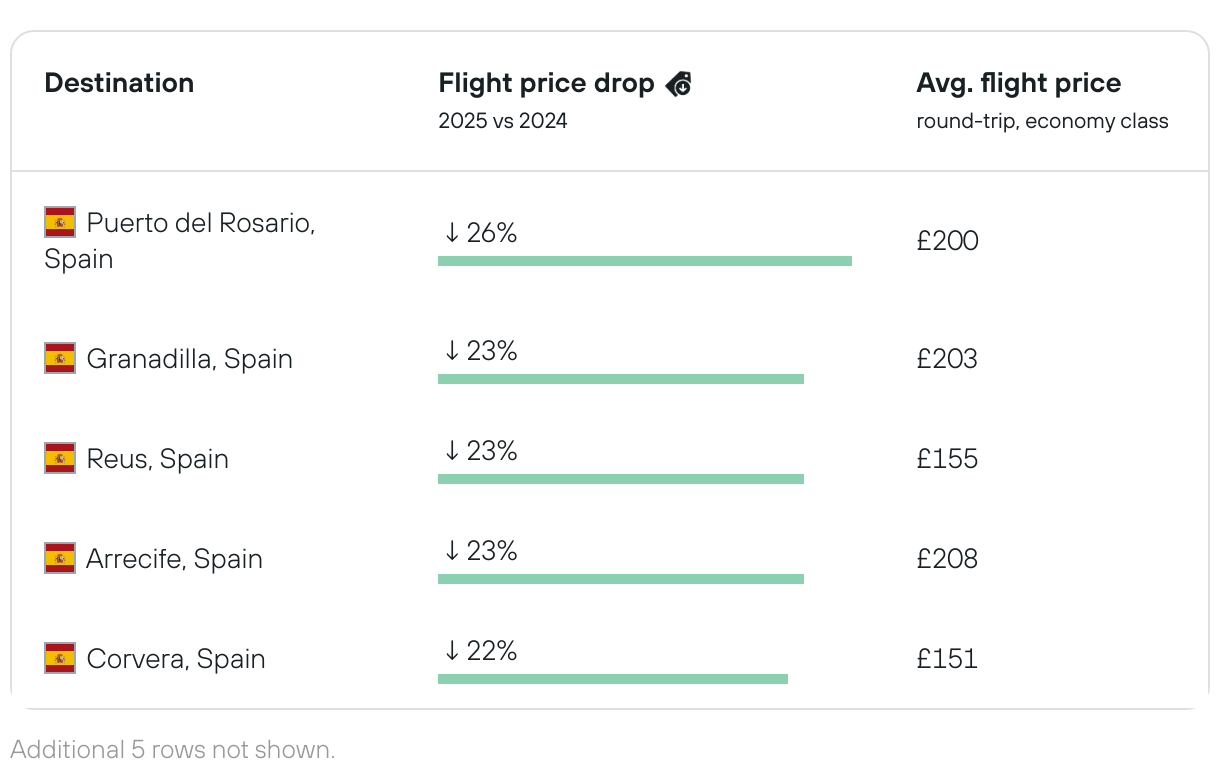Click the down arrow next to 22%
Viewport: 1220px width, 776px height.
452,651
